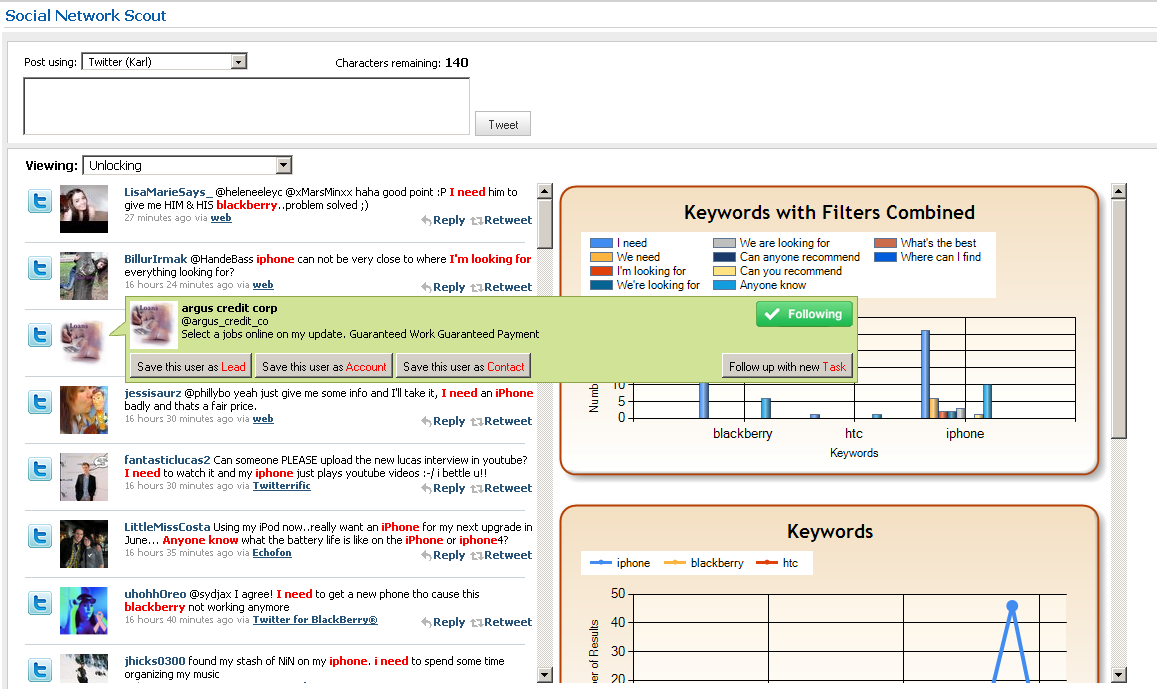Click Follow up with new Task
The width and height of the screenshot is (1157, 689).
click(x=787, y=367)
